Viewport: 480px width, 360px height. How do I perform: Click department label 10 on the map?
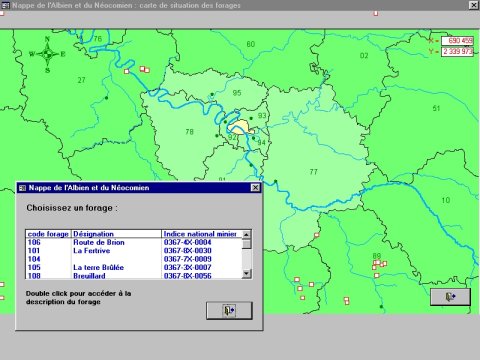click(x=446, y=200)
